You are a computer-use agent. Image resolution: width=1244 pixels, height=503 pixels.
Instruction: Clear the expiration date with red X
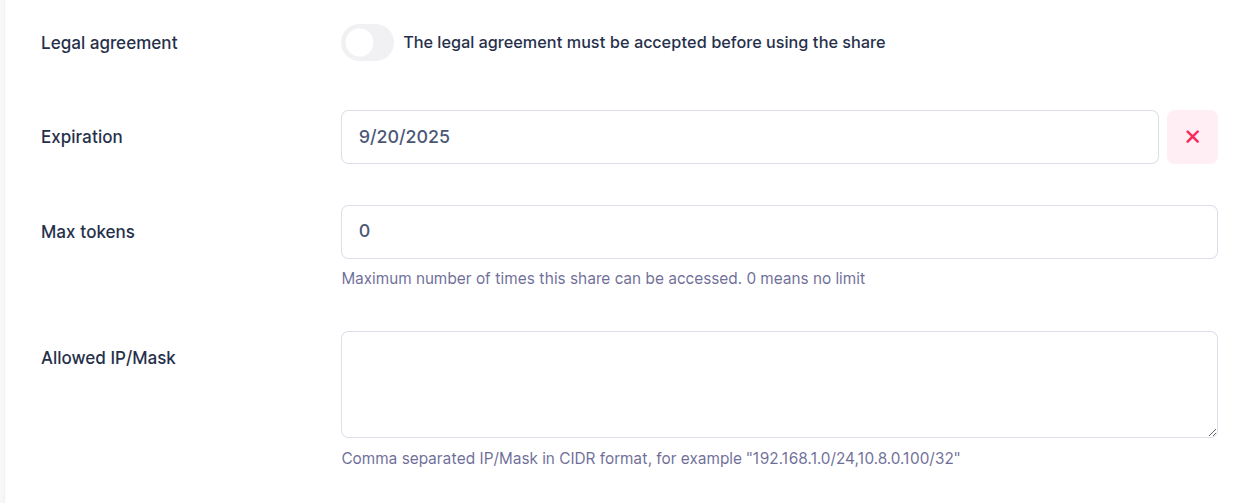pyautogui.click(x=1192, y=137)
